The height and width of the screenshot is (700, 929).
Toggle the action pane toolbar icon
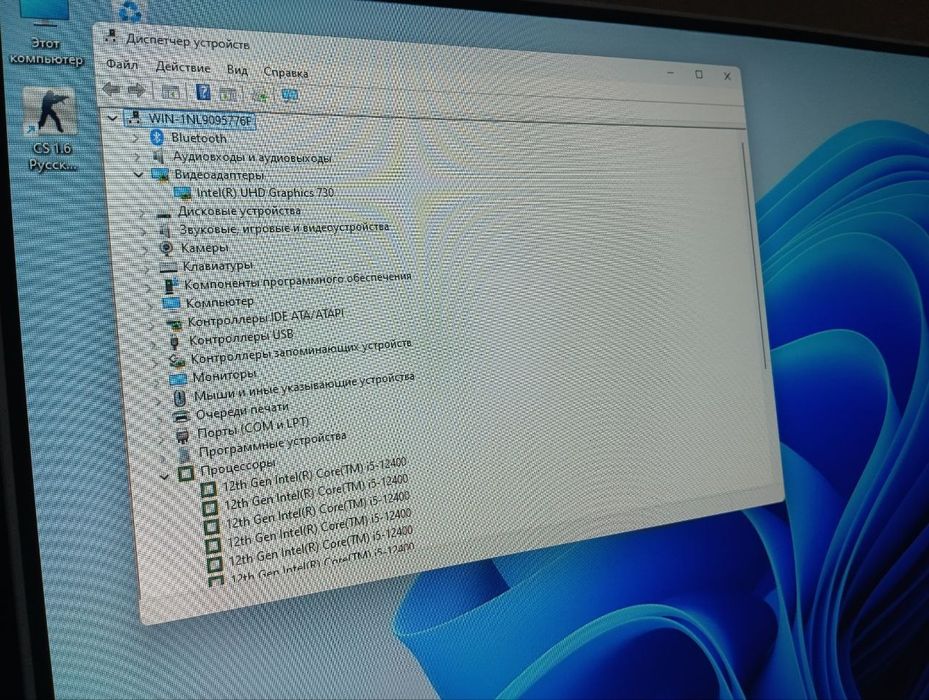pos(228,94)
